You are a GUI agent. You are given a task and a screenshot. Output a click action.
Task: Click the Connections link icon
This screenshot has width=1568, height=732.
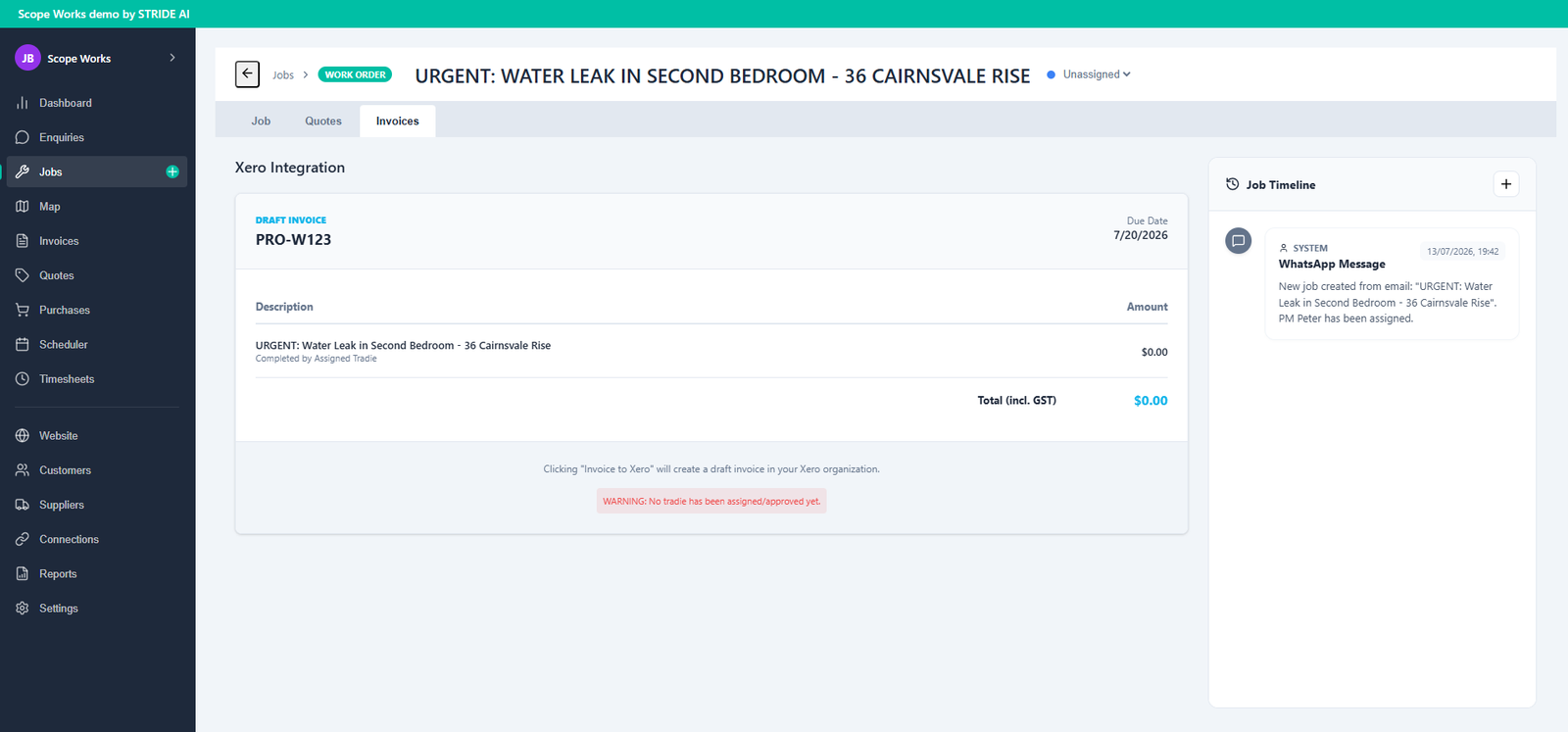(x=23, y=539)
